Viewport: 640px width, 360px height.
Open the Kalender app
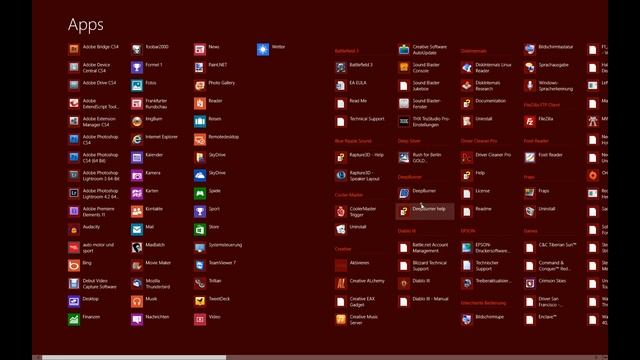(x=148, y=157)
